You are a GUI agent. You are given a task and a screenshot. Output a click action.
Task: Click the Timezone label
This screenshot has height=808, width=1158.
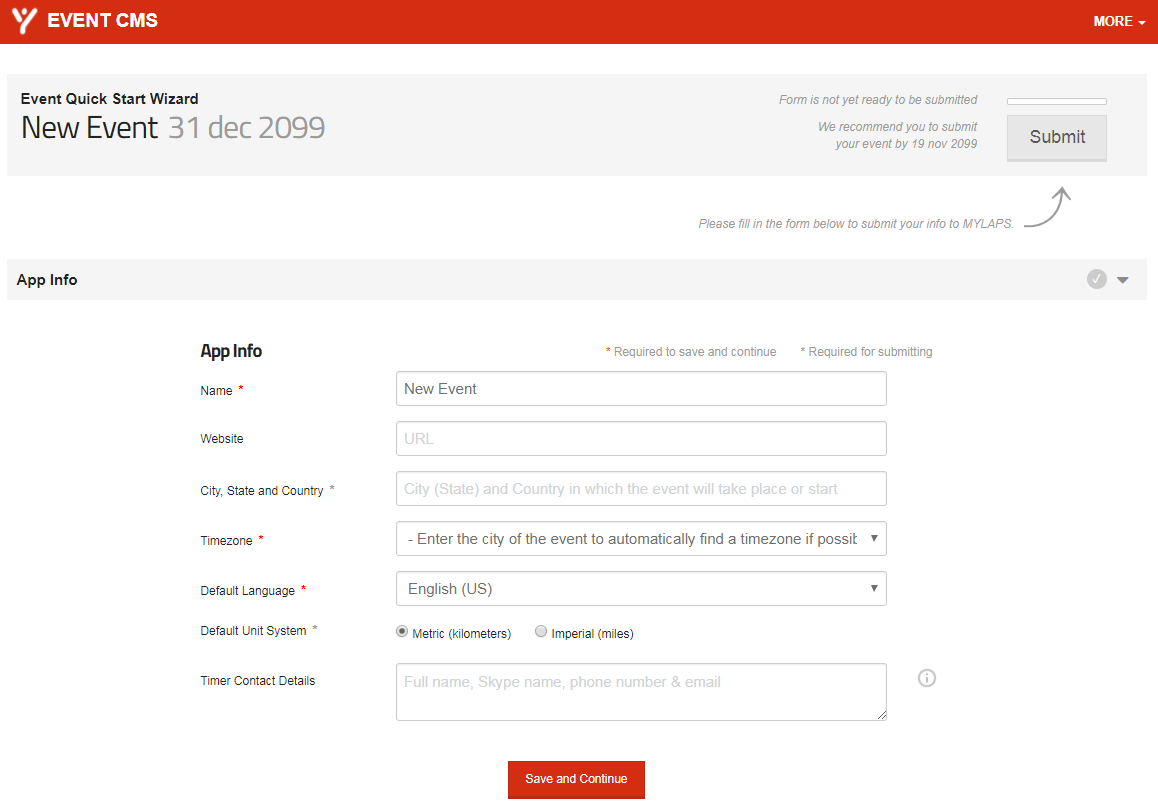coord(226,541)
